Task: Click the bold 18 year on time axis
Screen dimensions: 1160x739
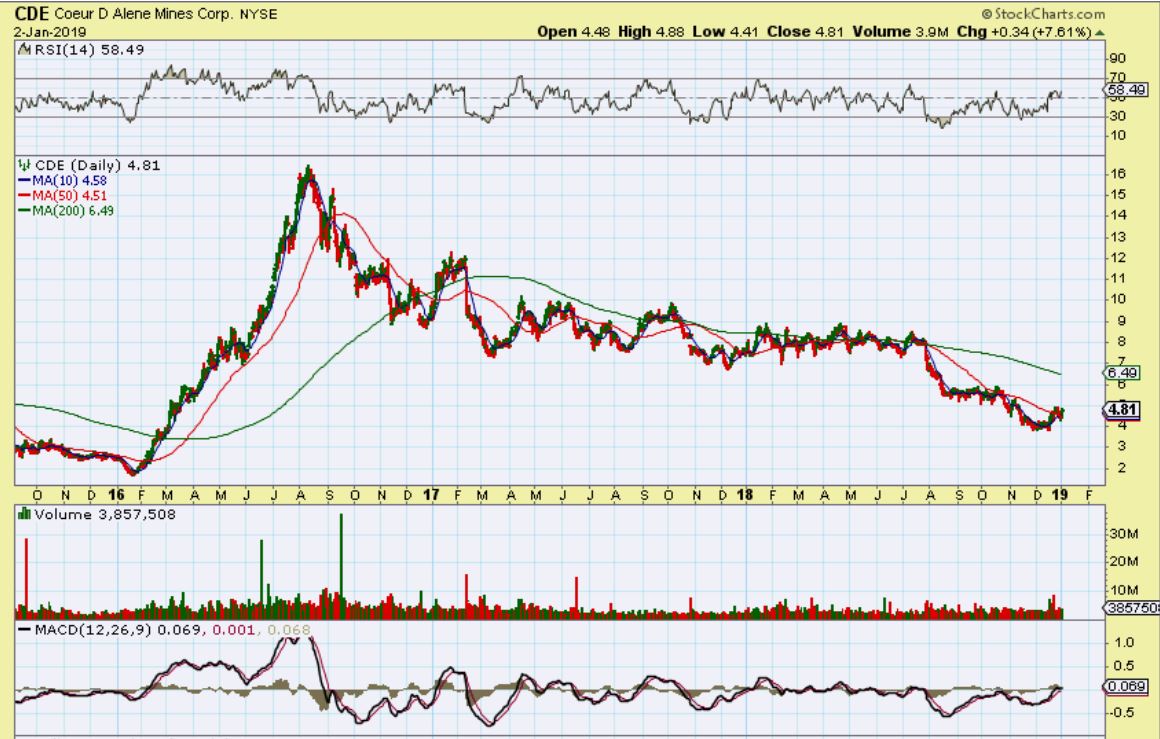Action: [745, 495]
